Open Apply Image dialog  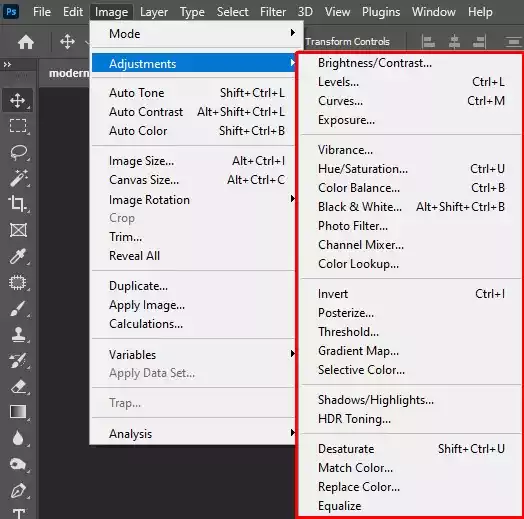tap(194, 305)
